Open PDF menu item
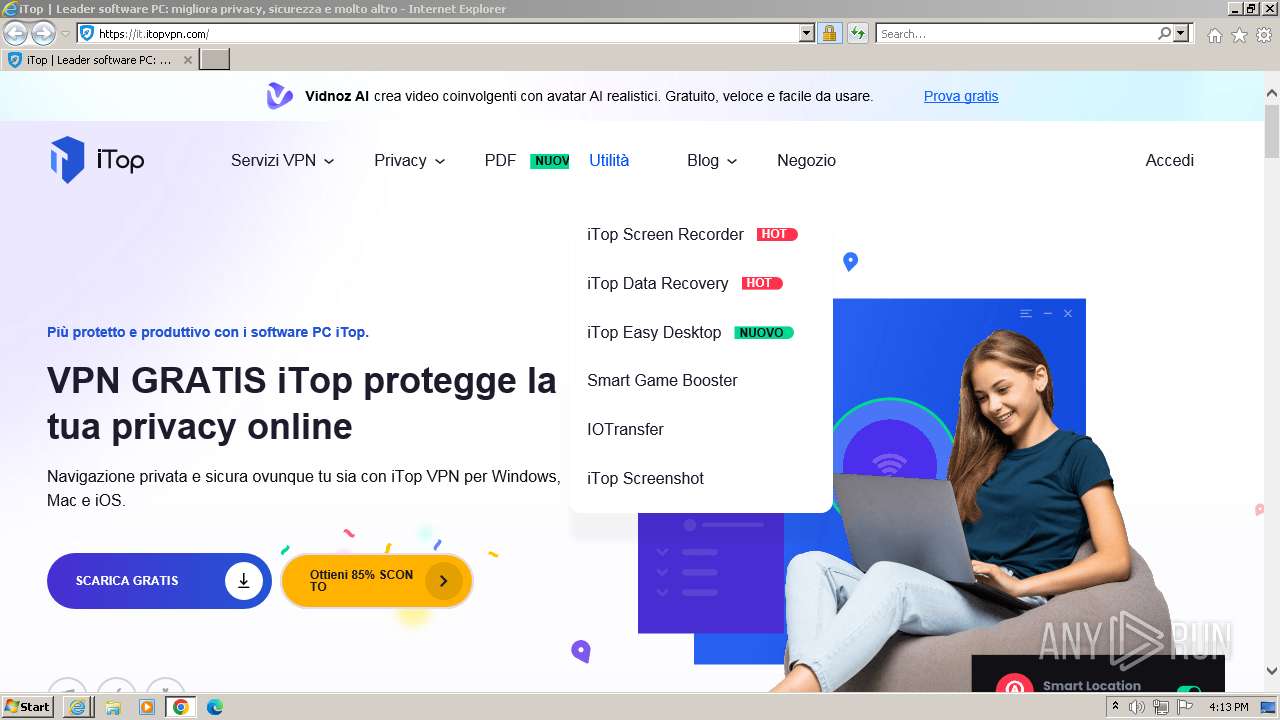 pos(500,160)
